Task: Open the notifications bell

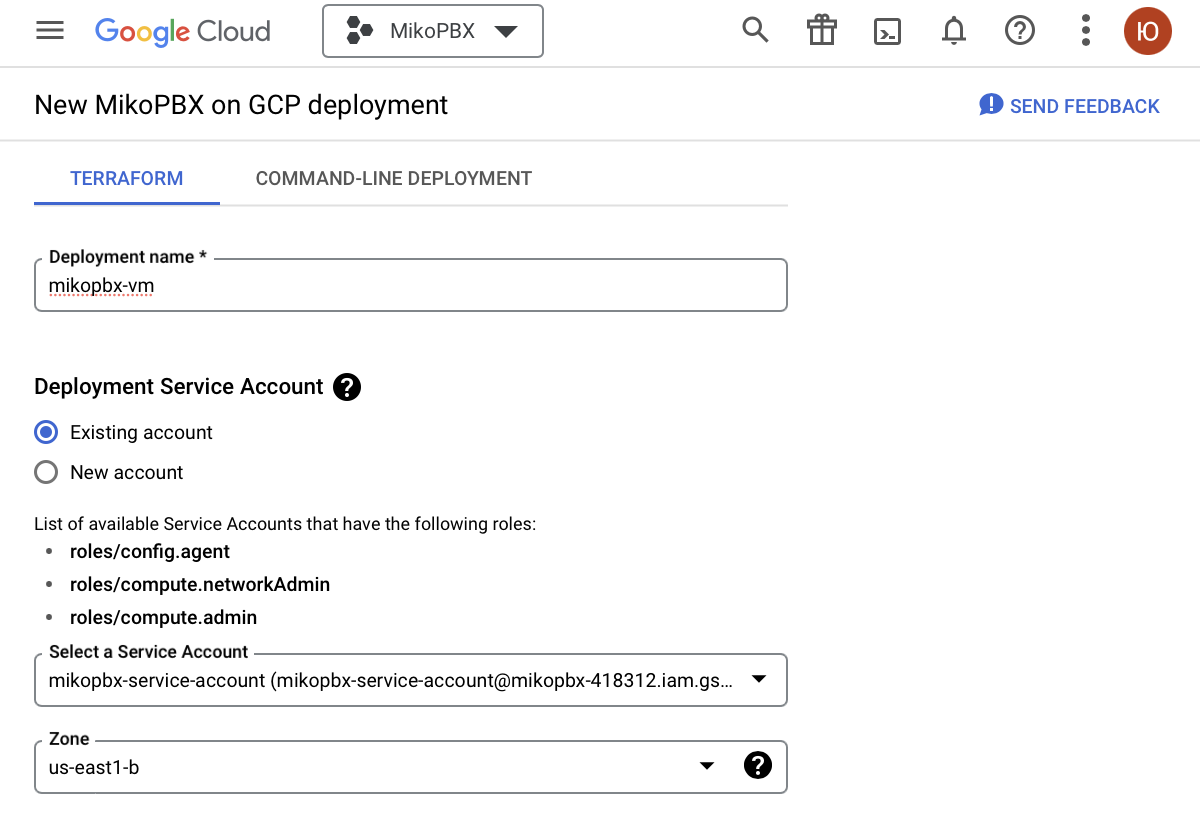Action: (954, 31)
